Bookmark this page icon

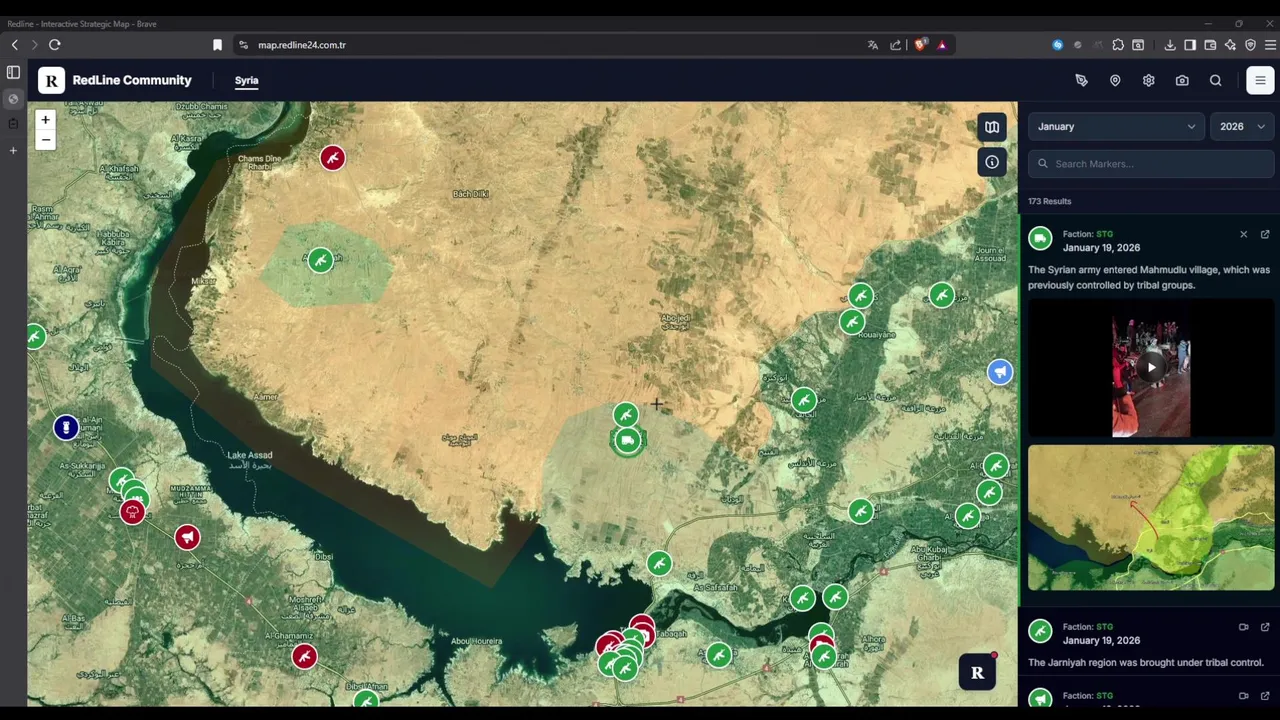click(x=217, y=45)
